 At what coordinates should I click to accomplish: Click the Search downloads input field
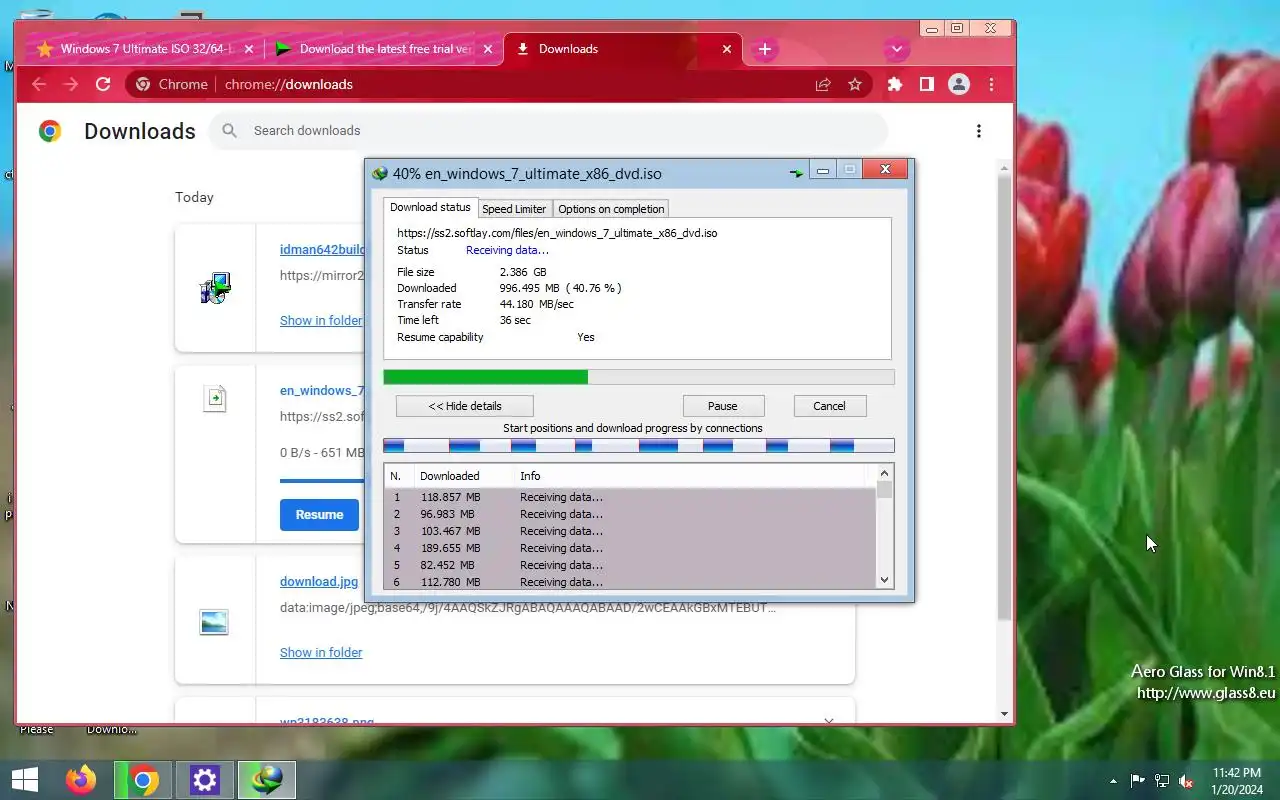pos(547,131)
